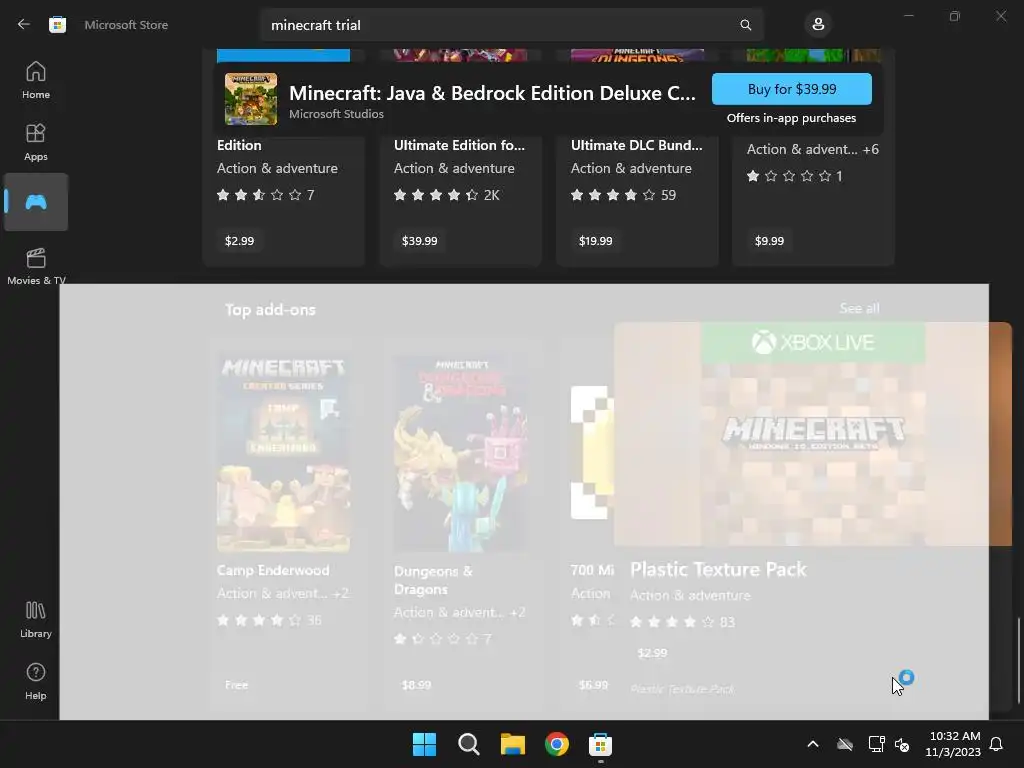Select the $9.99 price tag
The width and height of the screenshot is (1024, 768).
tap(769, 241)
